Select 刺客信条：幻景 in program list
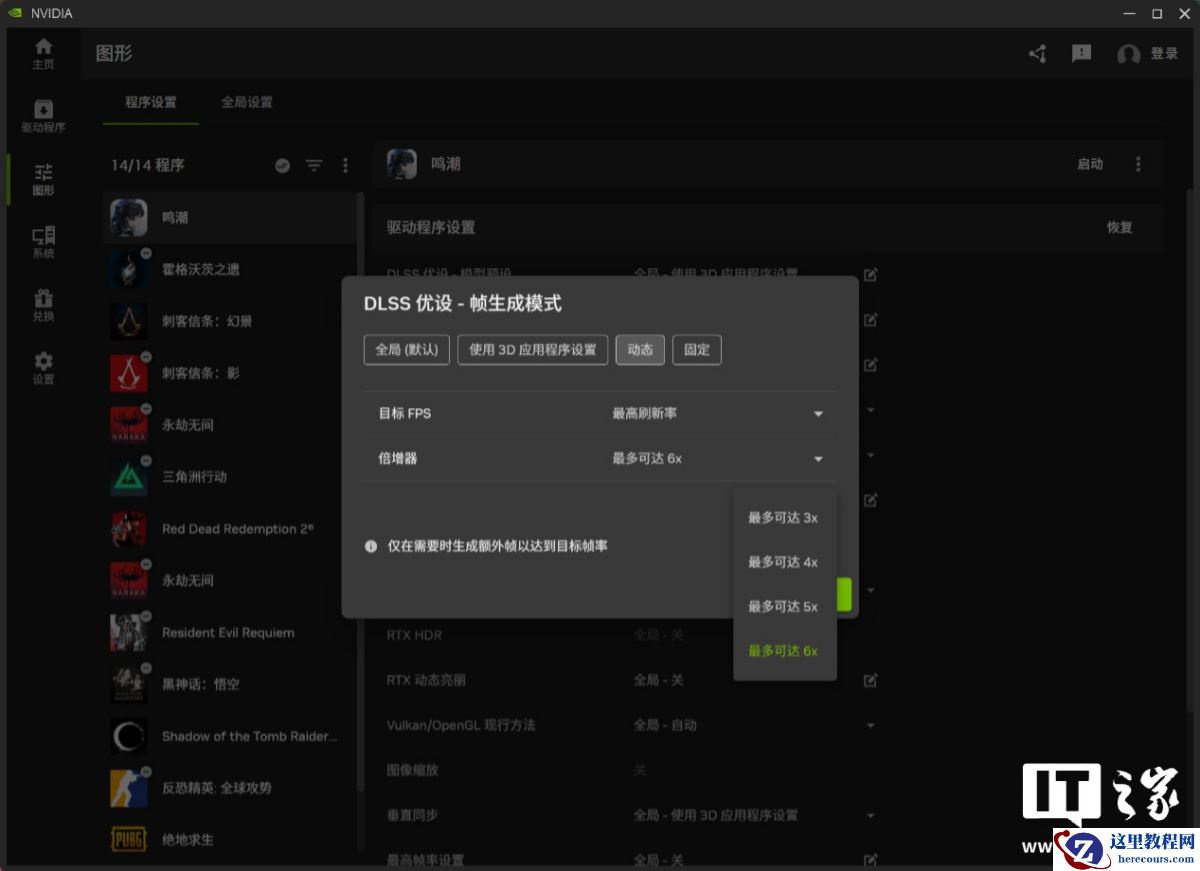 (230, 321)
